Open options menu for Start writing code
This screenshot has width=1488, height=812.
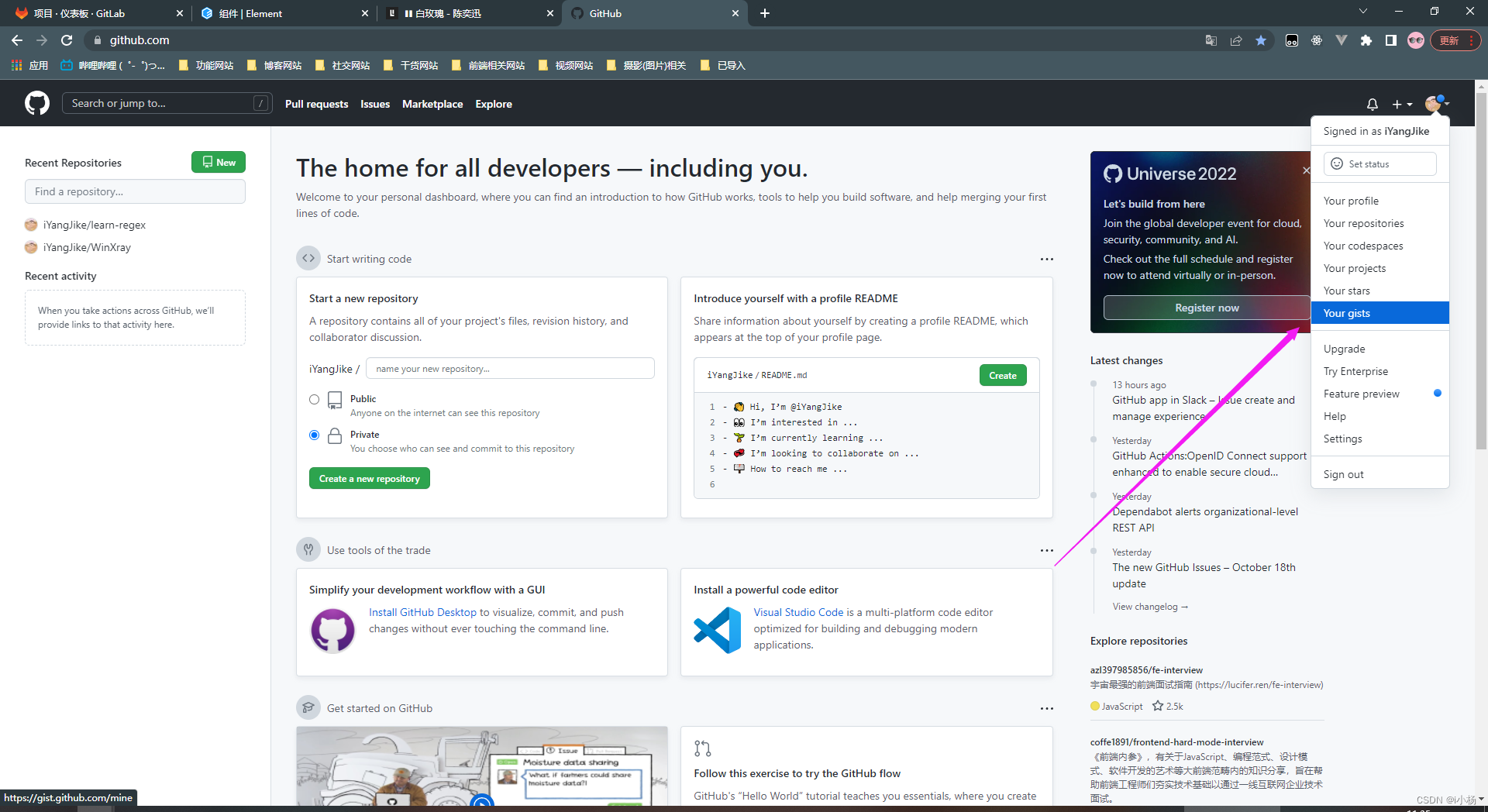tap(1046, 259)
